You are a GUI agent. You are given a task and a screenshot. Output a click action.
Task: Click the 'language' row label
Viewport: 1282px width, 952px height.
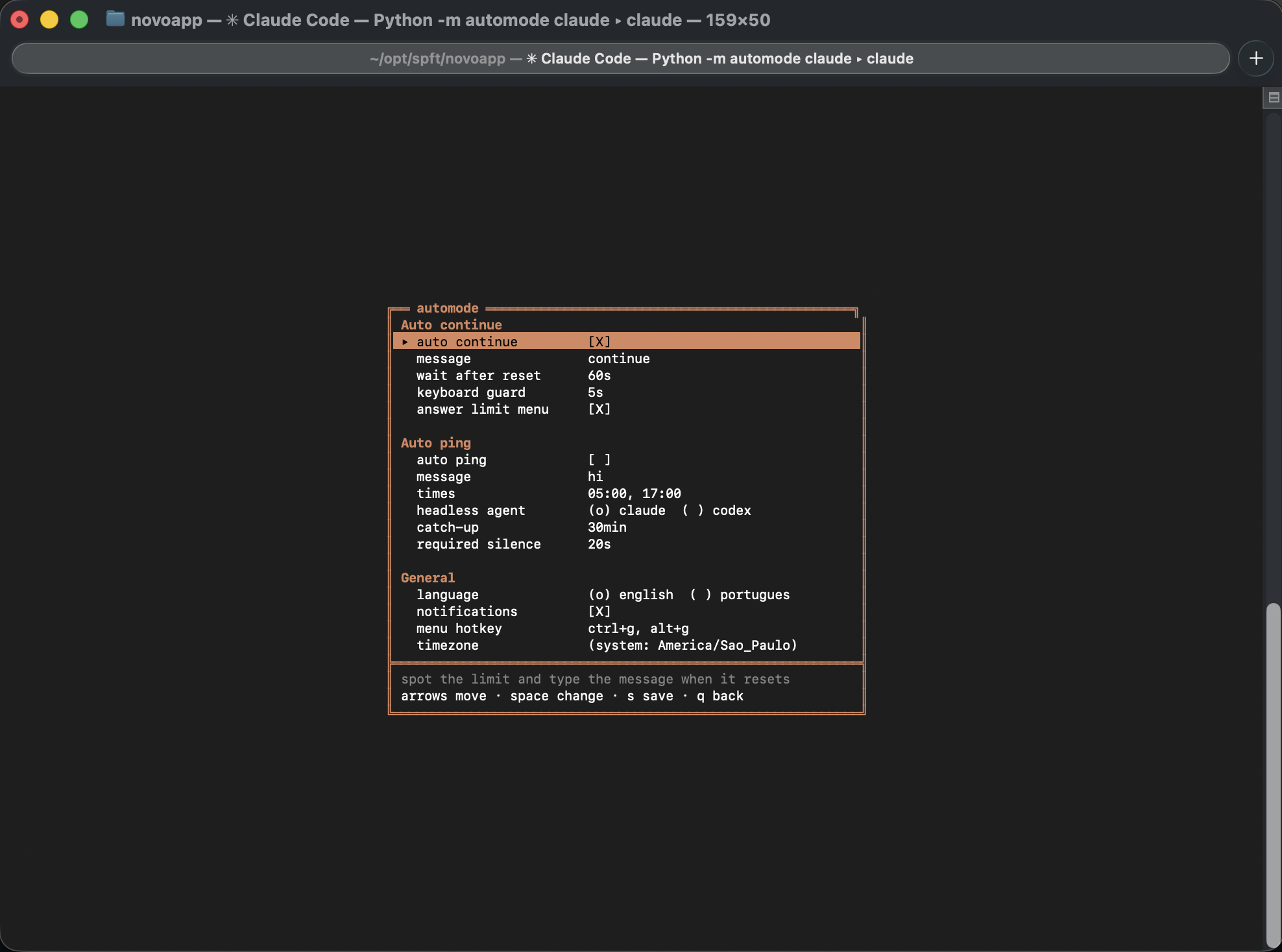[x=448, y=595]
